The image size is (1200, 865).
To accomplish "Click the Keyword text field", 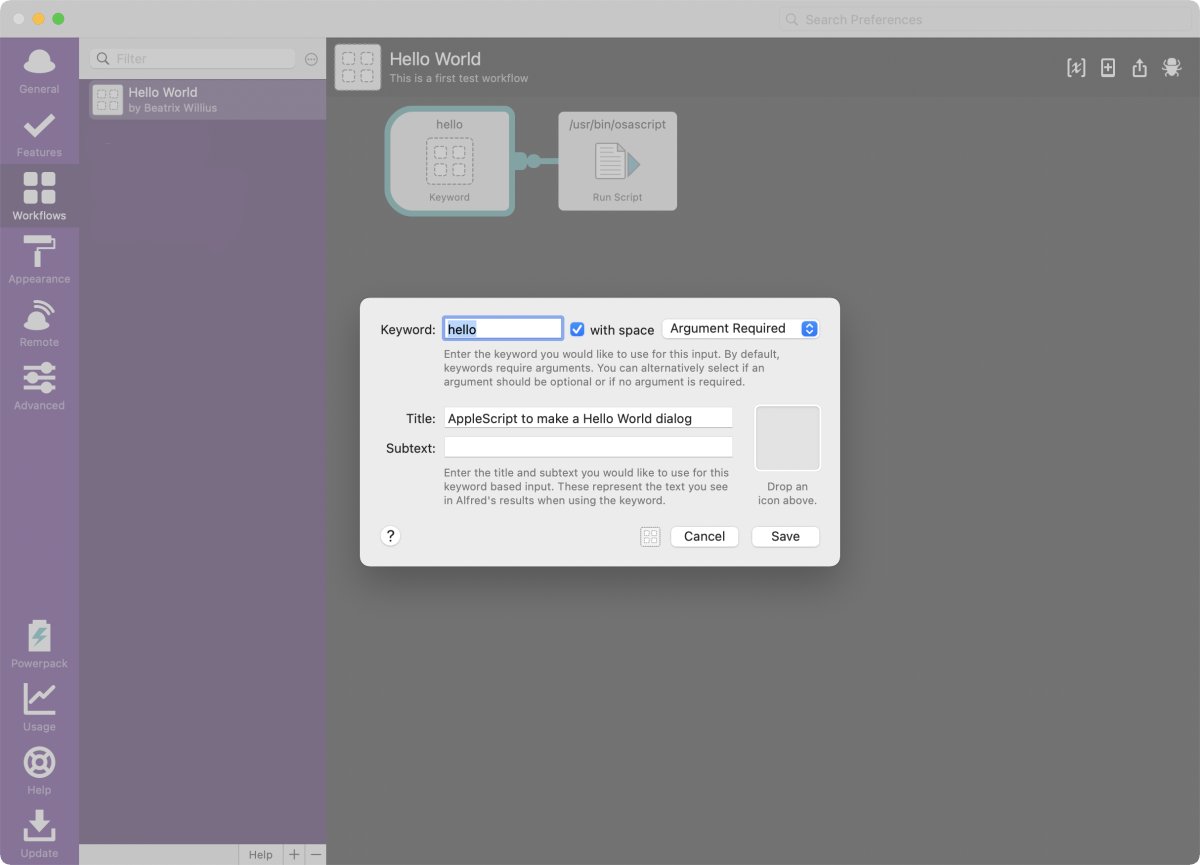I will click(503, 328).
